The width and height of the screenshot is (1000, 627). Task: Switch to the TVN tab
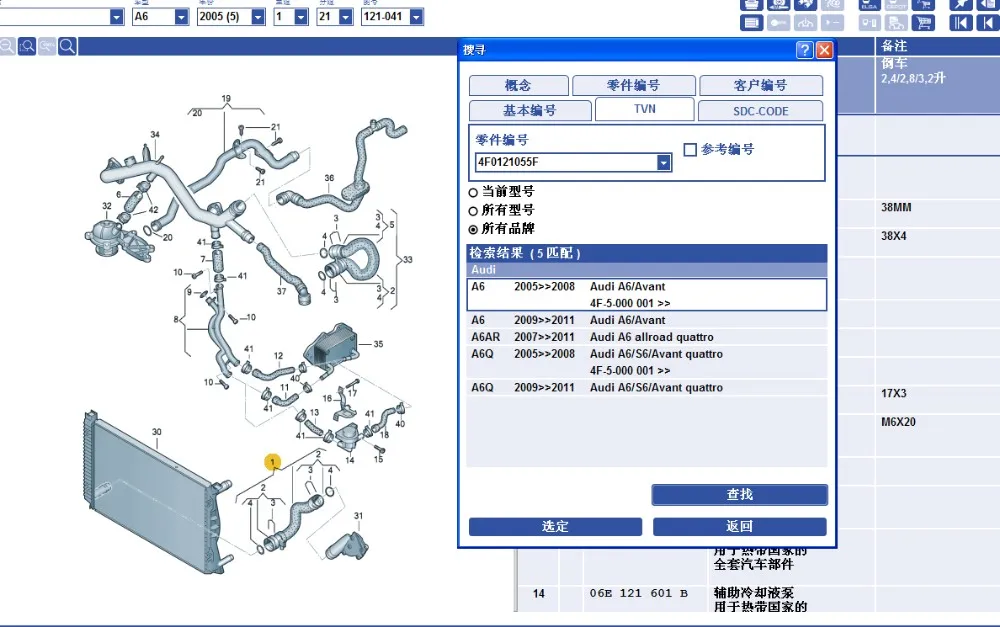coord(645,109)
